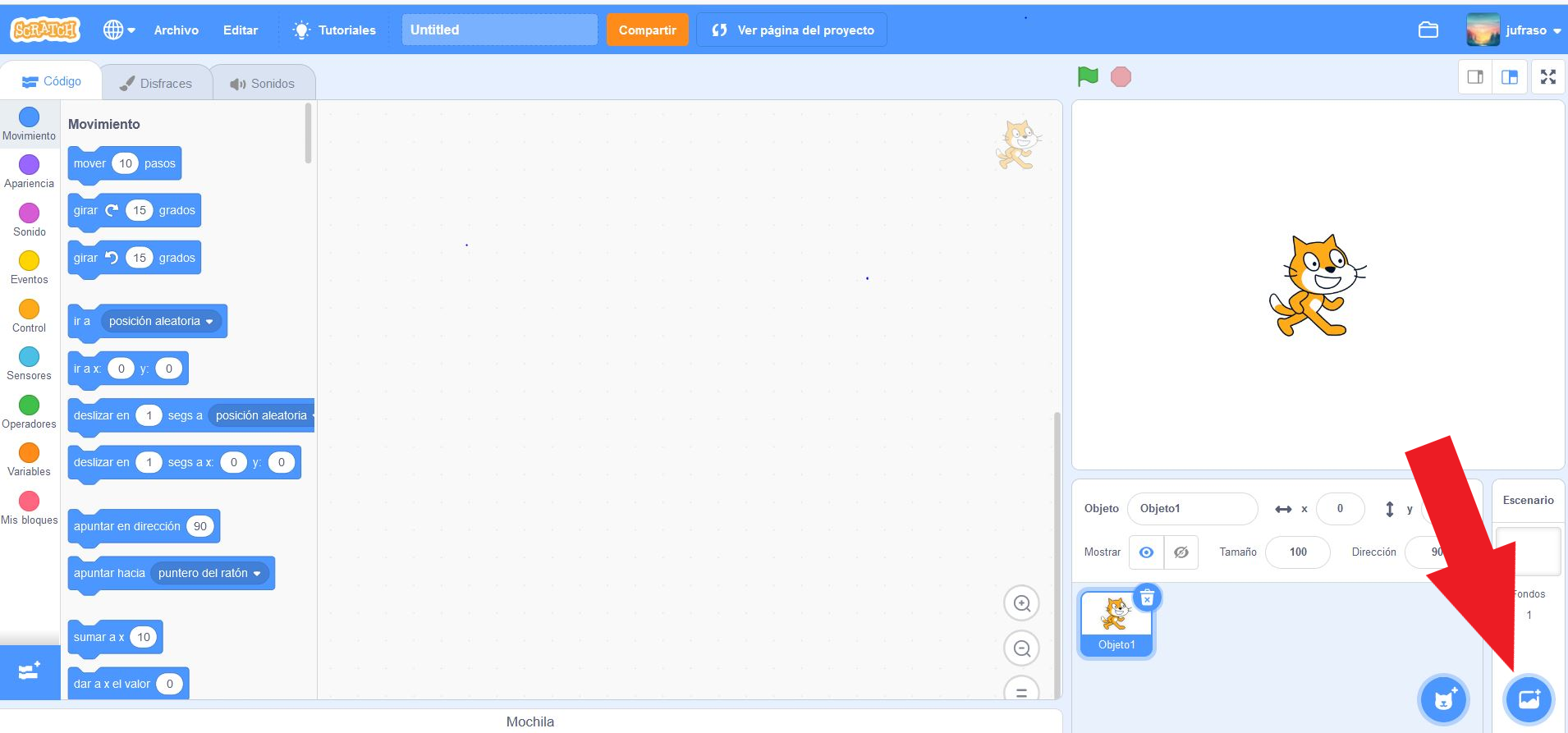Click the orange Compartir button
Viewport: 1568px width, 733px height.
coord(647,30)
